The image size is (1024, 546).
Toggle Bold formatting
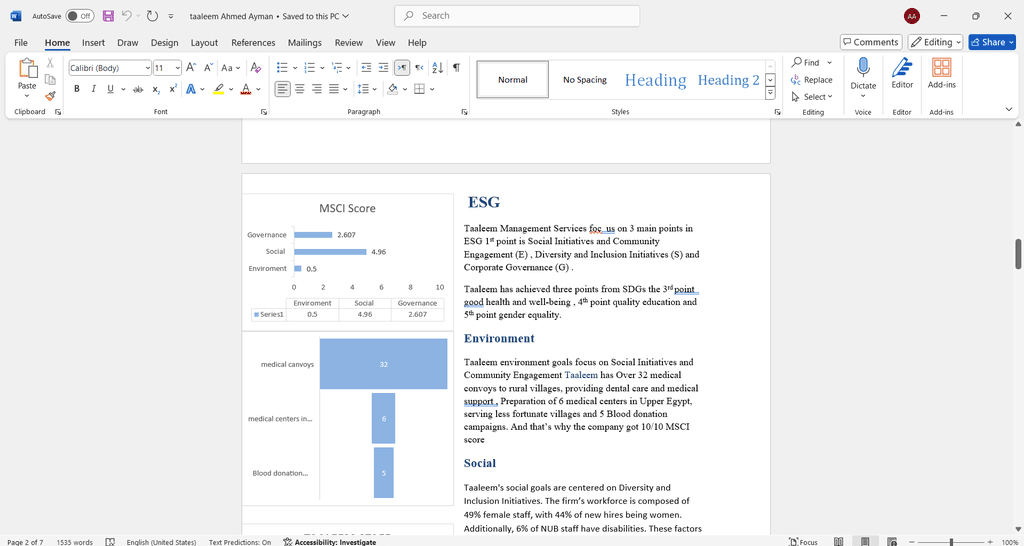point(77,89)
